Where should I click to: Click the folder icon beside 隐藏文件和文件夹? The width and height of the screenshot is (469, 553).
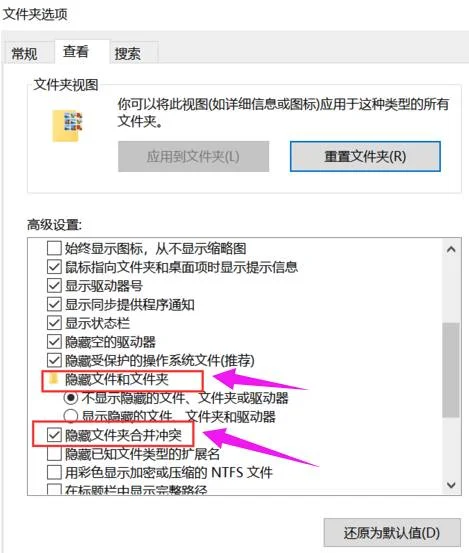54,379
